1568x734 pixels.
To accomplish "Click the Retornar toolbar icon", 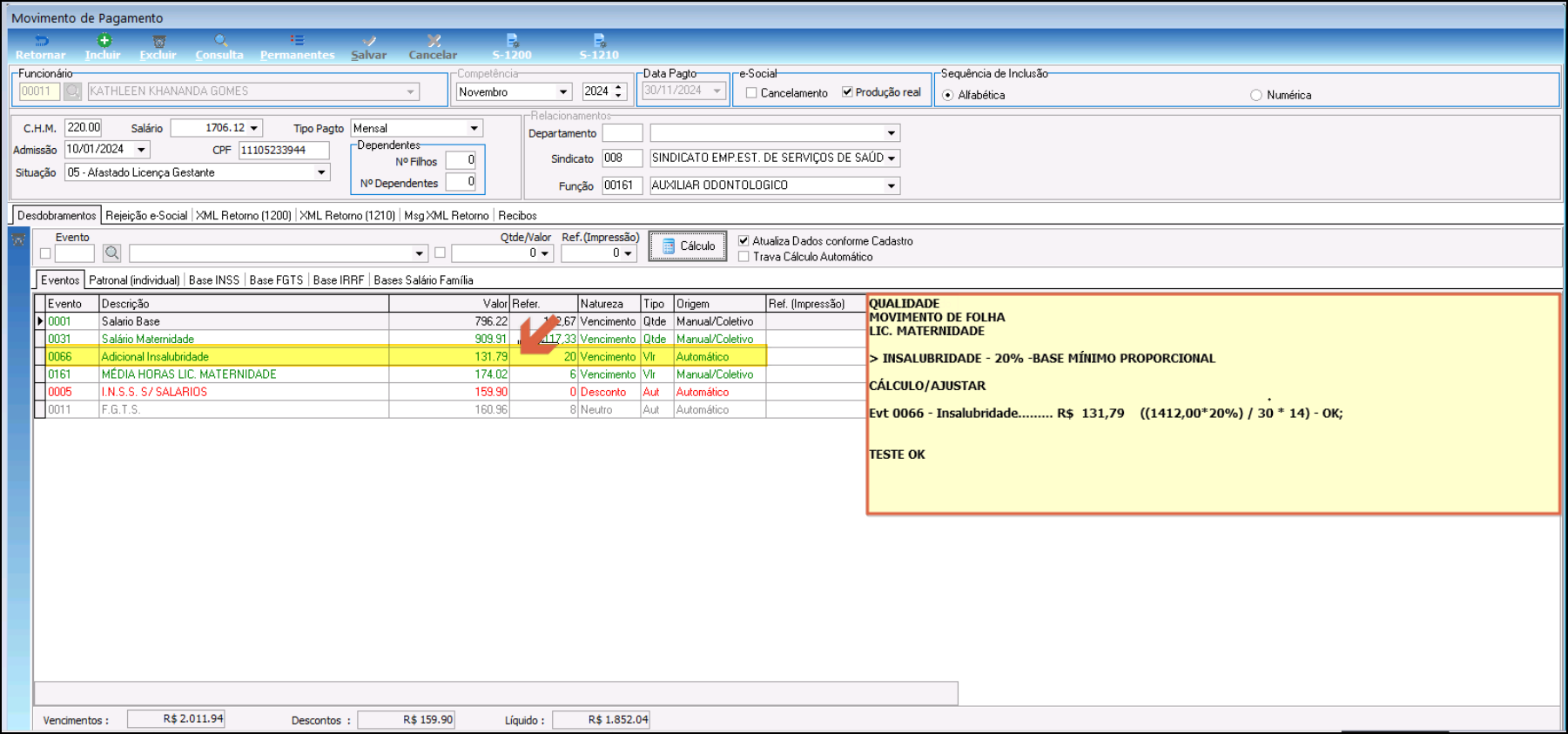I will tap(41, 41).
